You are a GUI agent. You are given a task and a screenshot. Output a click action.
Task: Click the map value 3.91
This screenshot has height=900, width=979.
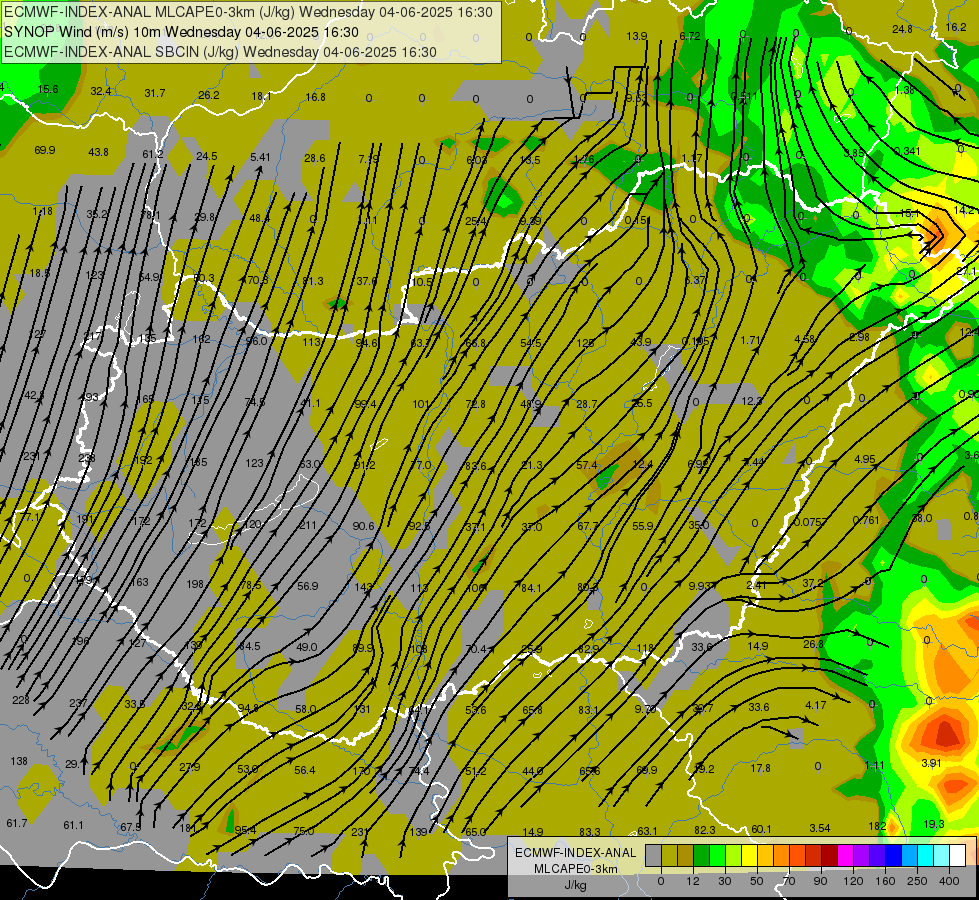[x=932, y=763]
